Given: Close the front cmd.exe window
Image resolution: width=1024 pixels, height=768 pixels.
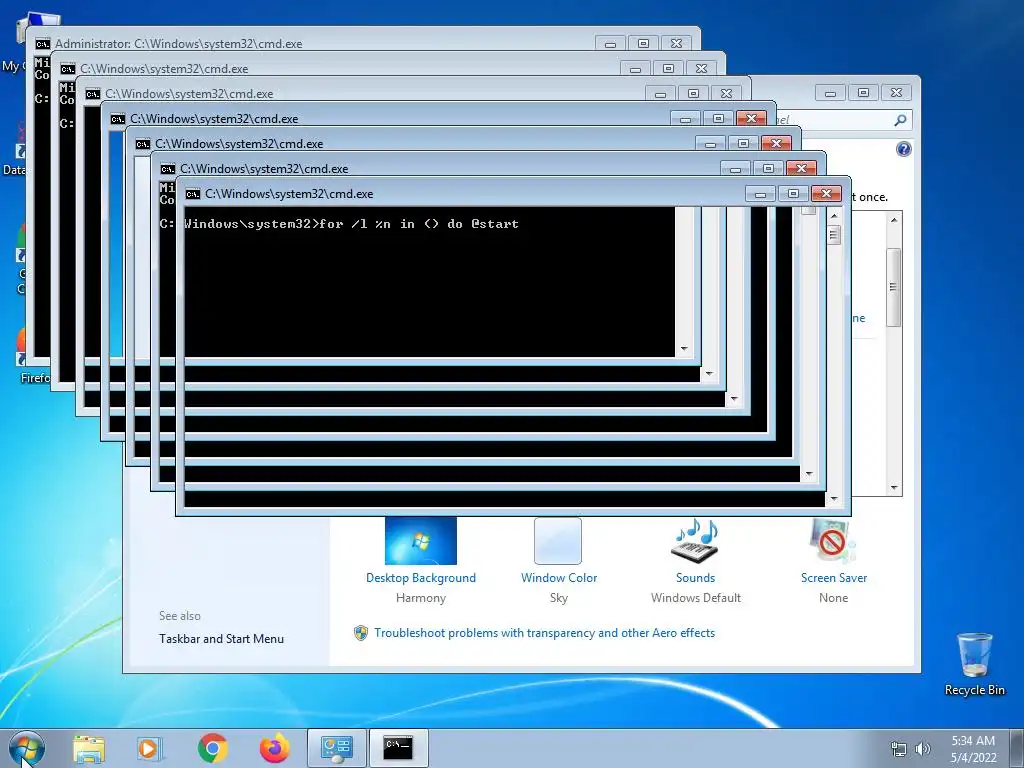Looking at the screenshot, I should click(x=826, y=193).
